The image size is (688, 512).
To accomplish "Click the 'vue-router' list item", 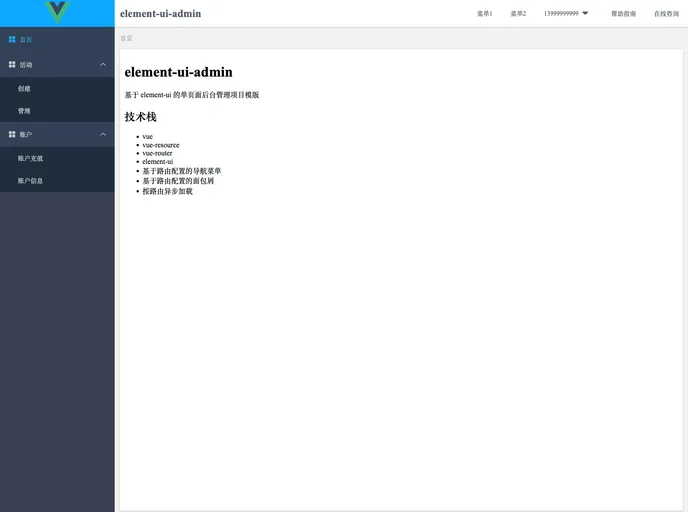I will pos(157,153).
